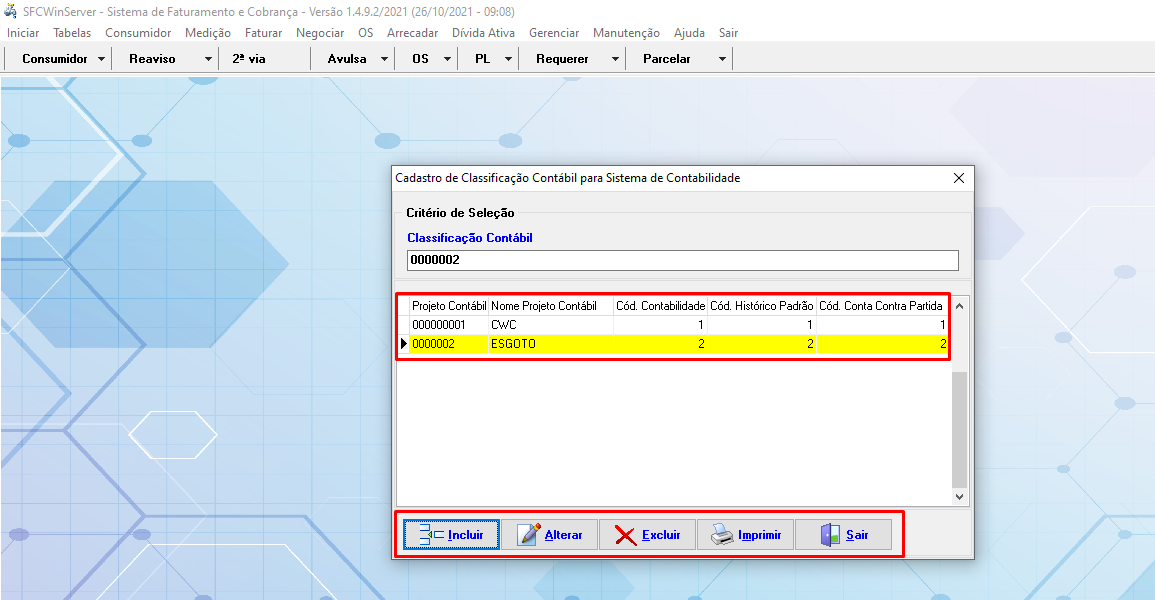Screen dimensions: 1155x600
Task: Click the red X Excluir icon
Action: (626, 535)
